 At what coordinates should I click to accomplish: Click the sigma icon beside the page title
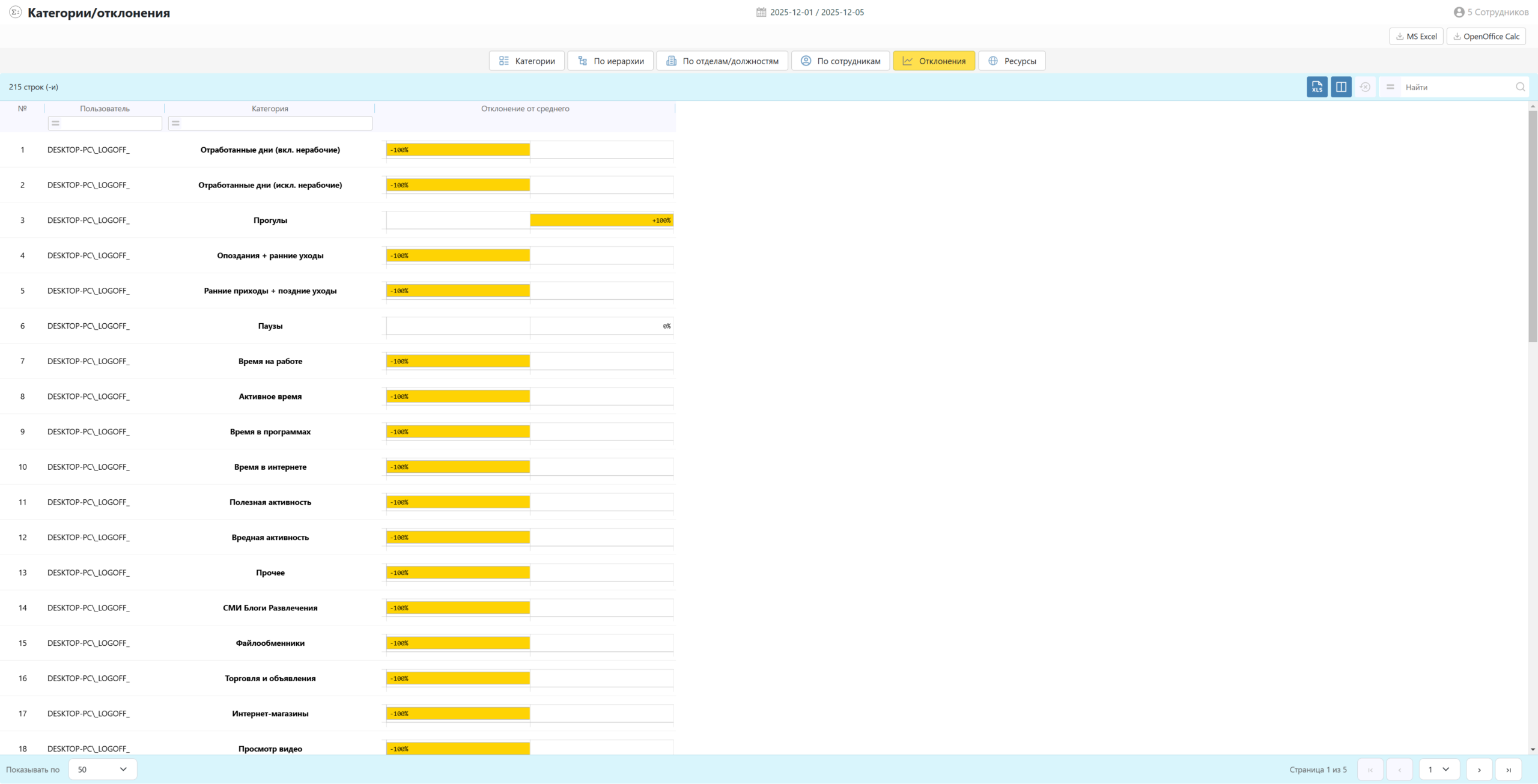(x=15, y=12)
